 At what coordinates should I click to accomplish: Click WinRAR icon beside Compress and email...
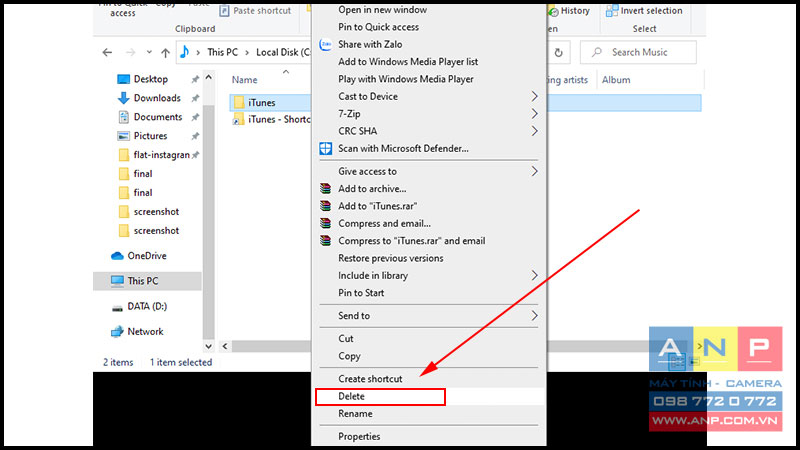[x=326, y=223]
